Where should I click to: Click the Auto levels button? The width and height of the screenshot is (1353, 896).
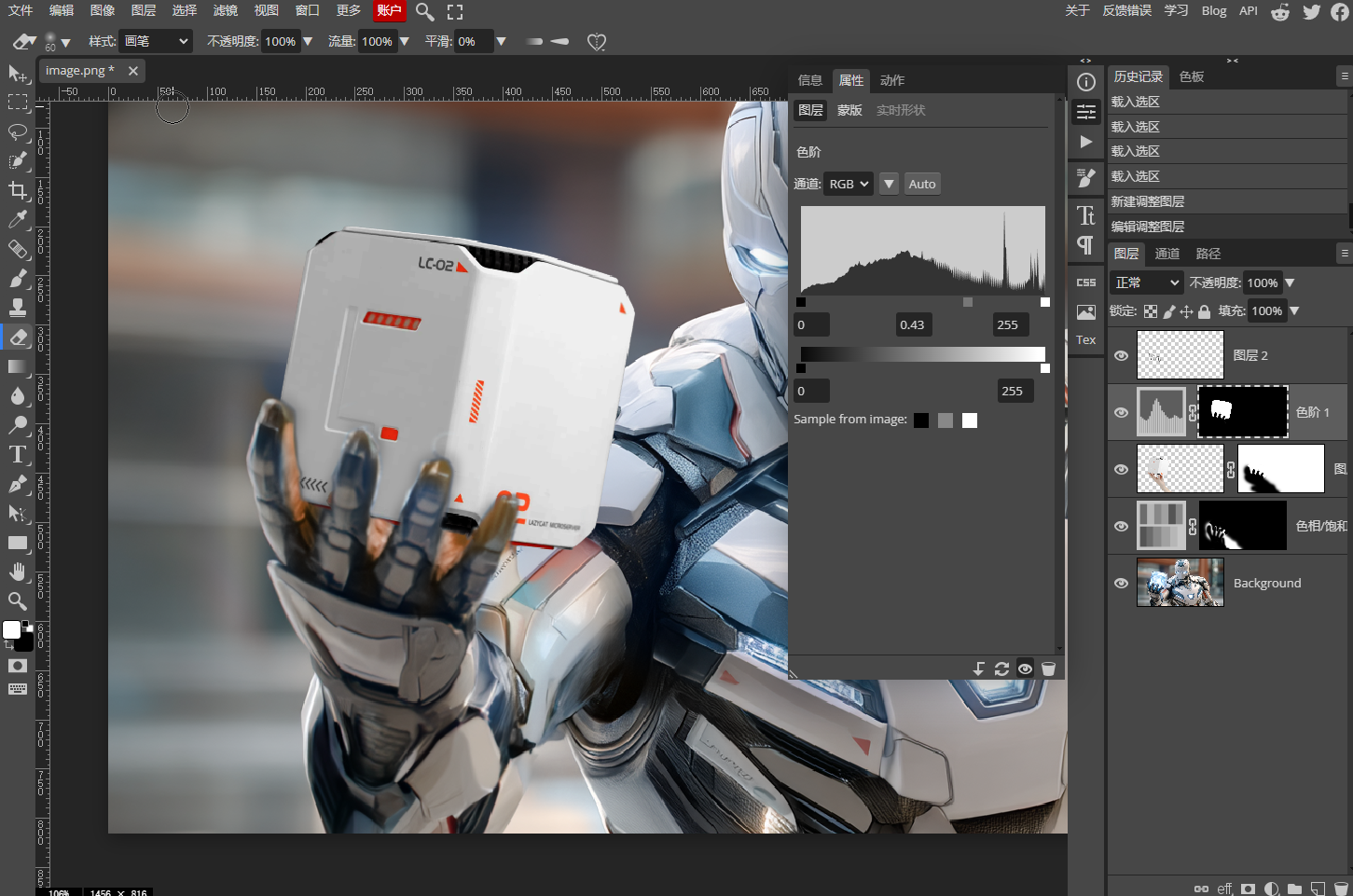tap(922, 184)
